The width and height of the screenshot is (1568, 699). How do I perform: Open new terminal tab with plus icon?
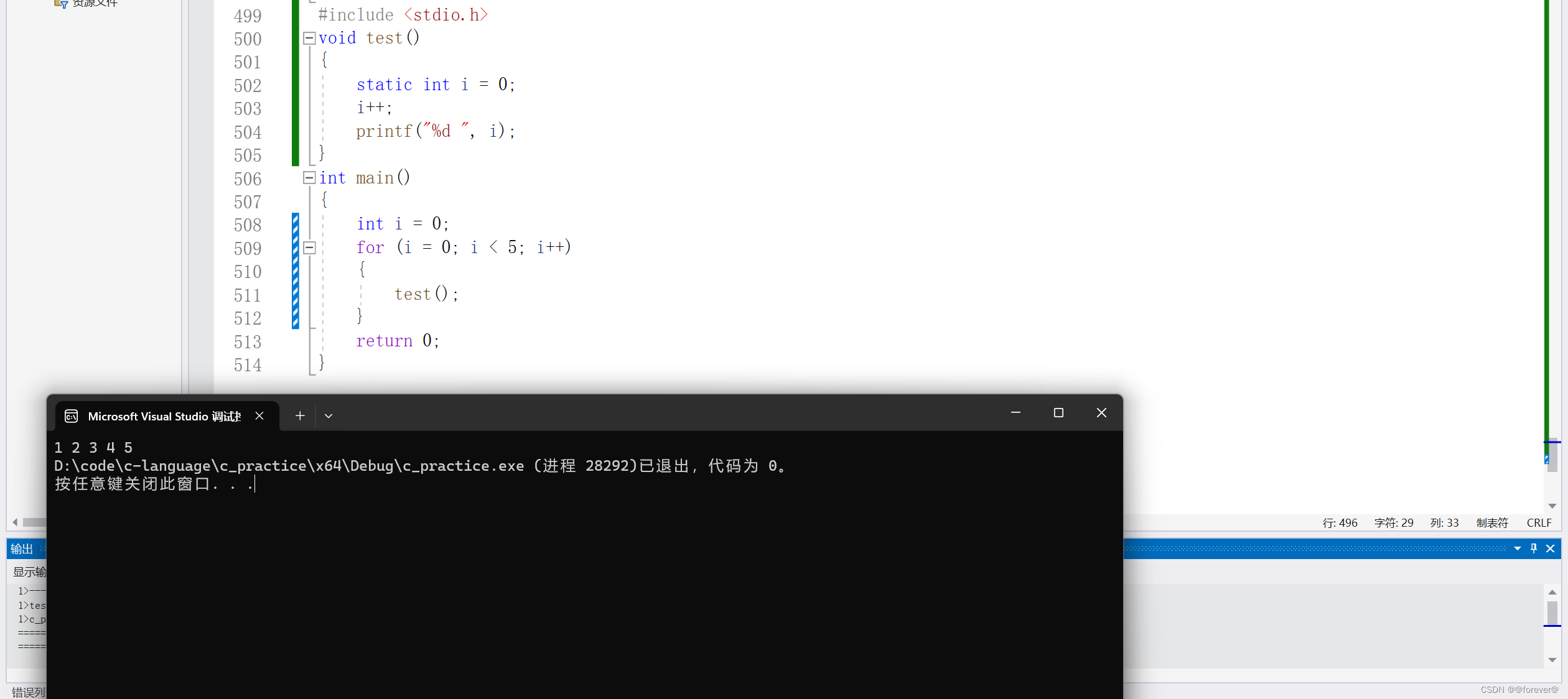coord(300,416)
